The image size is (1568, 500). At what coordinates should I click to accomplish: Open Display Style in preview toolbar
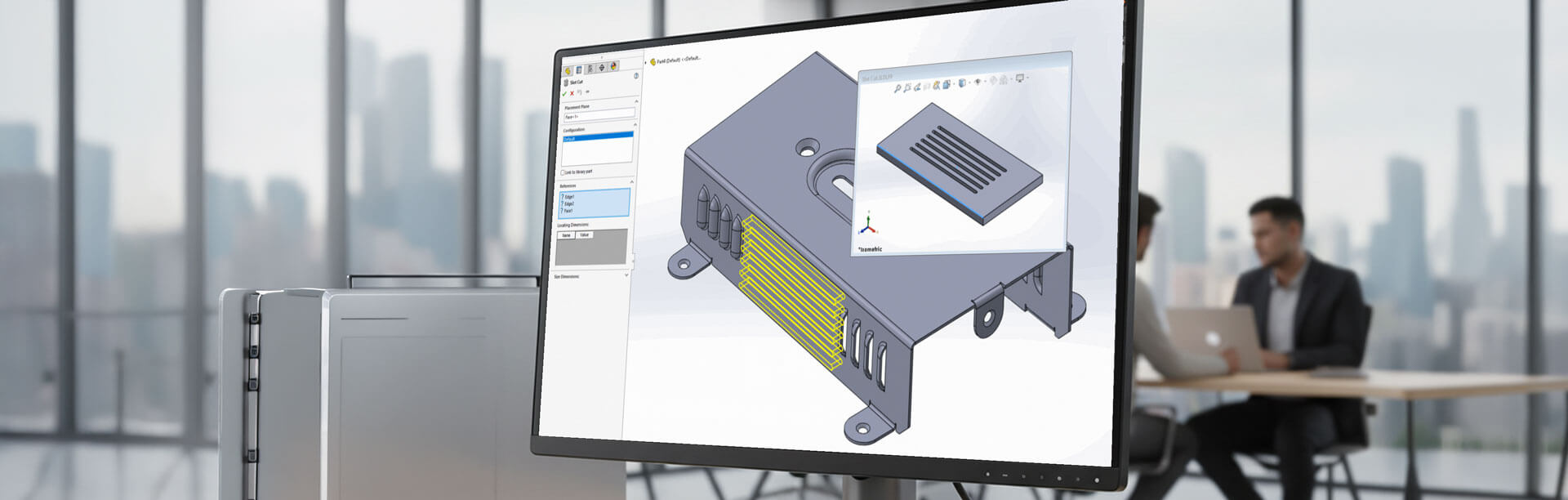(961, 83)
